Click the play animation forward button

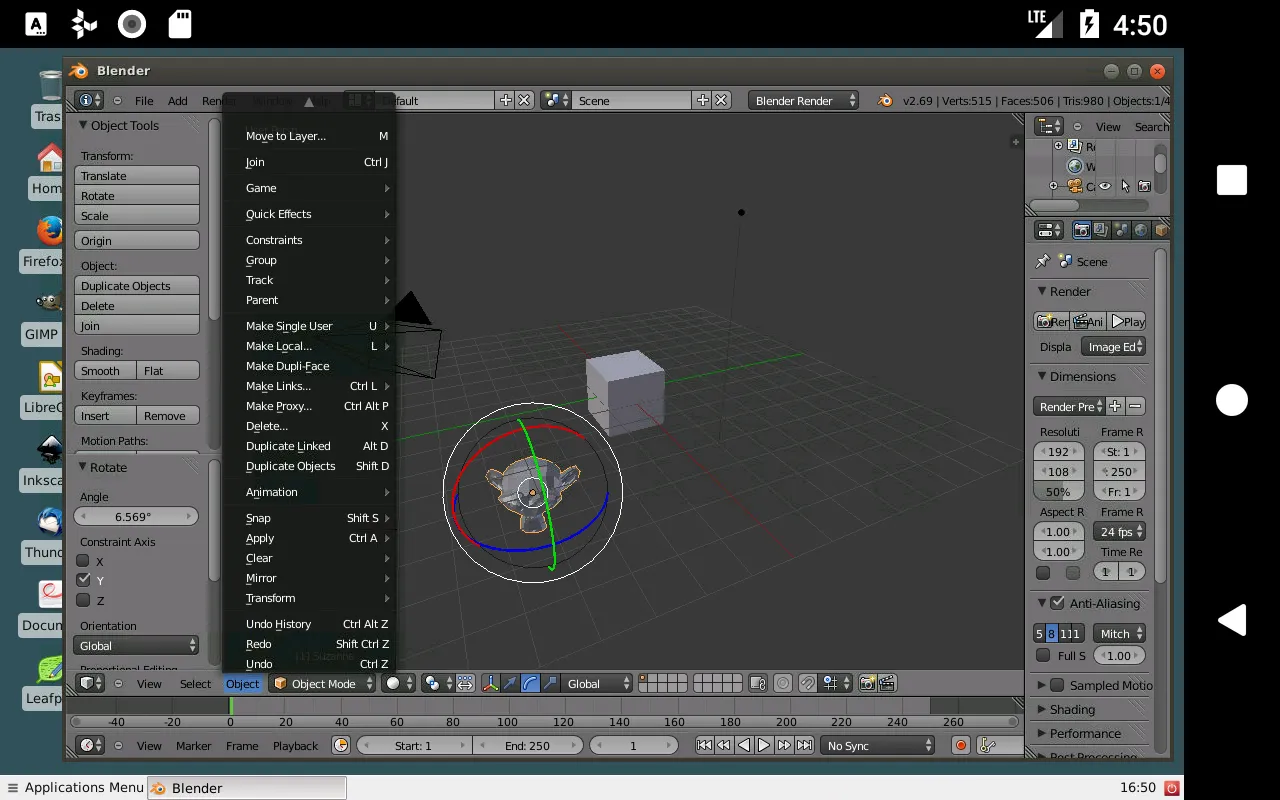pos(764,745)
